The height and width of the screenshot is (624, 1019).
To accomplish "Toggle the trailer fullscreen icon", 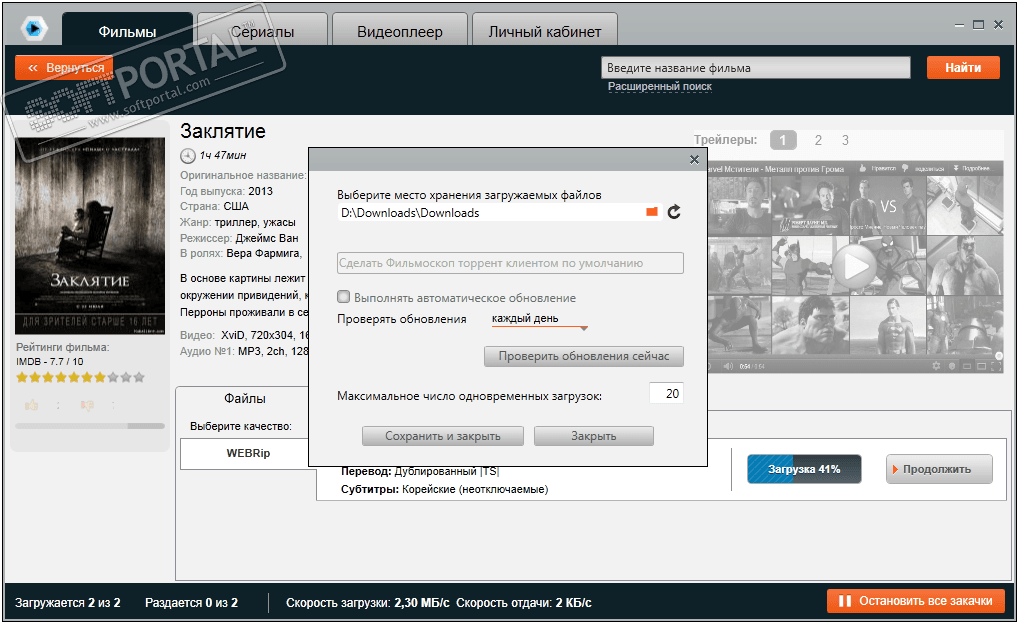I will click(x=996, y=367).
